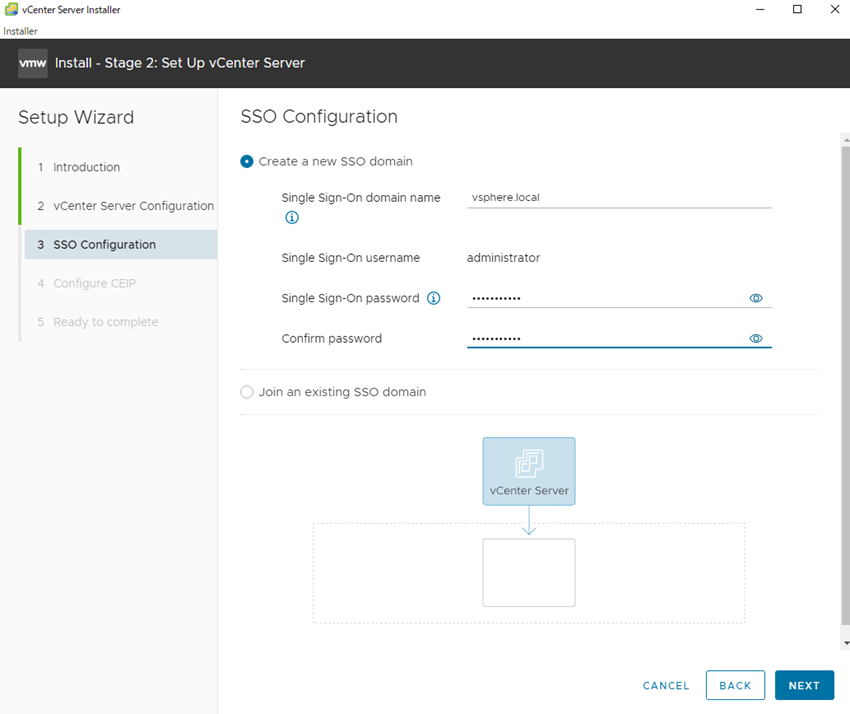Click info icon beside Single Sign-On password

tap(433, 298)
